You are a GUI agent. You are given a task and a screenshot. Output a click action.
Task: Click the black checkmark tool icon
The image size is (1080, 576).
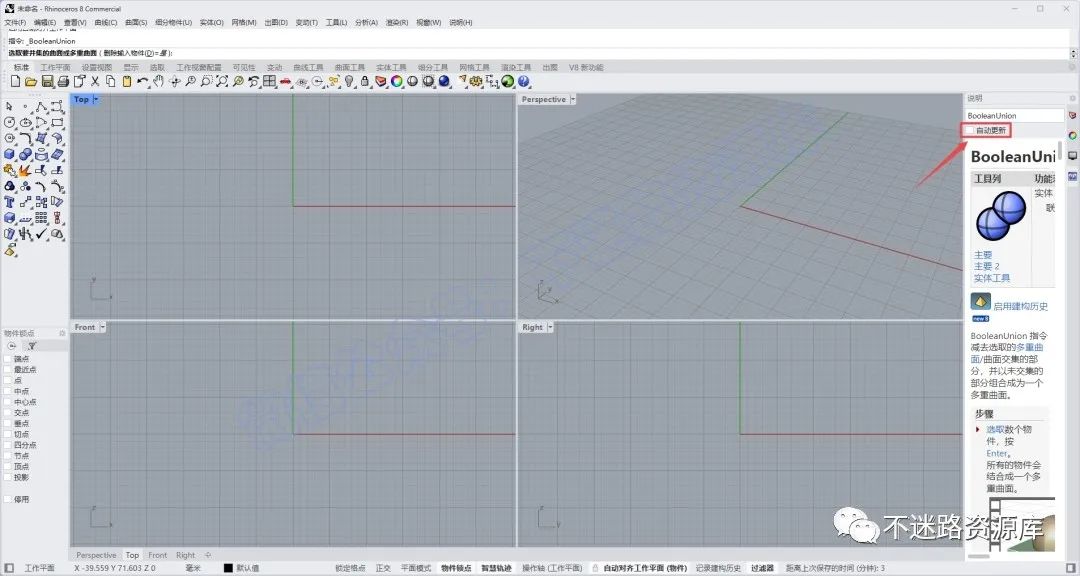[x=41, y=233]
